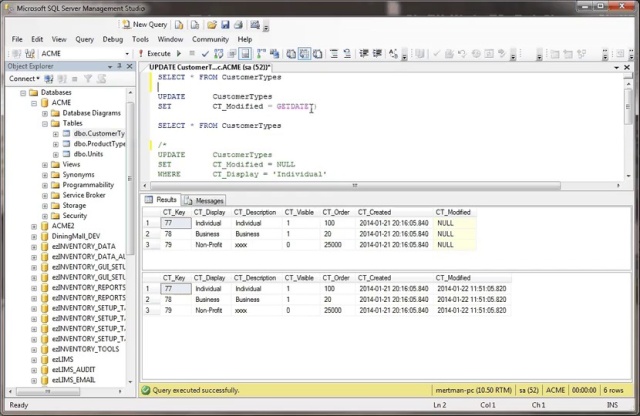Expand the Views folder node
640x416 pixels.
[44, 164]
